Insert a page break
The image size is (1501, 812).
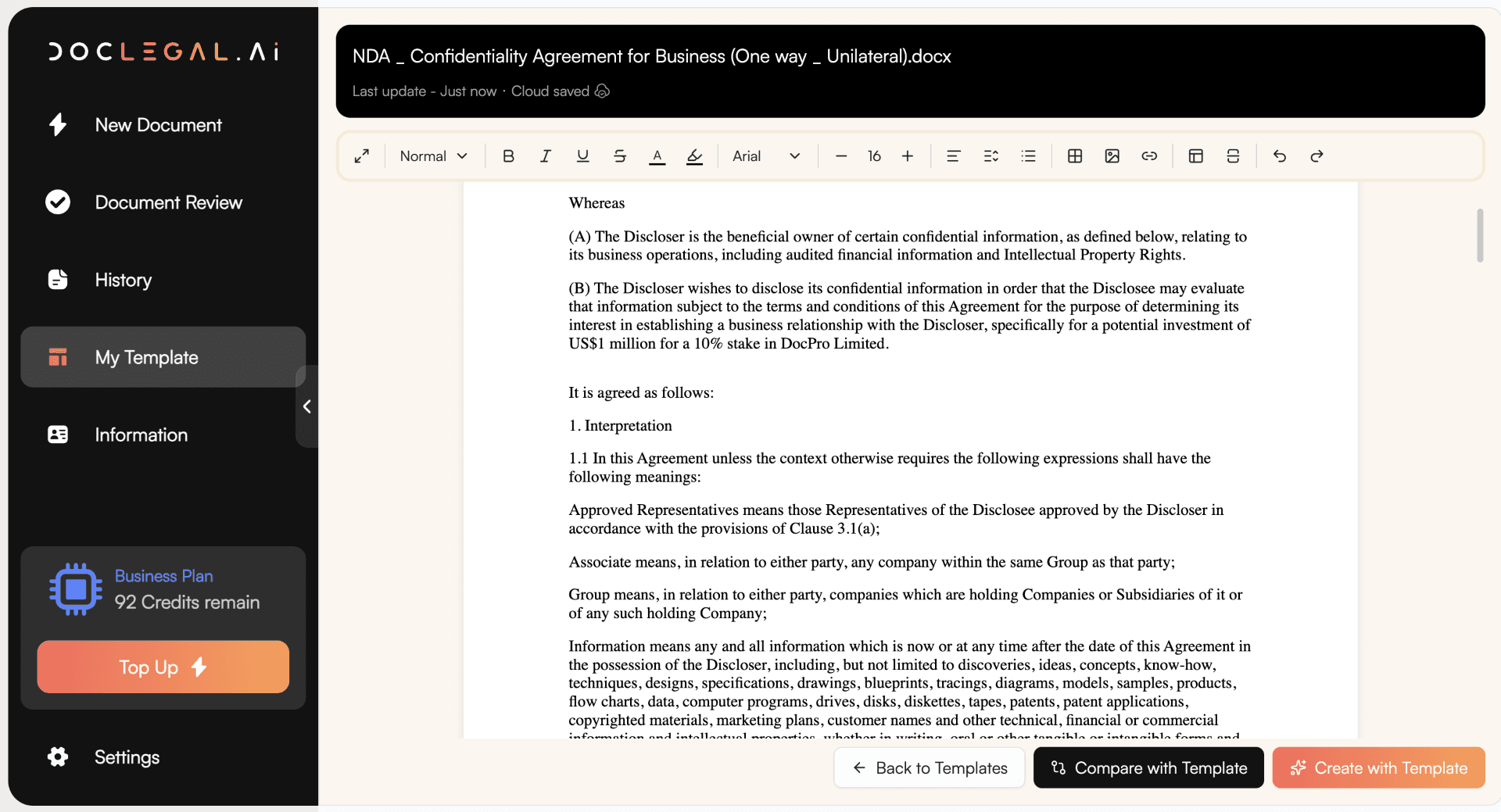click(x=1233, y=156)
